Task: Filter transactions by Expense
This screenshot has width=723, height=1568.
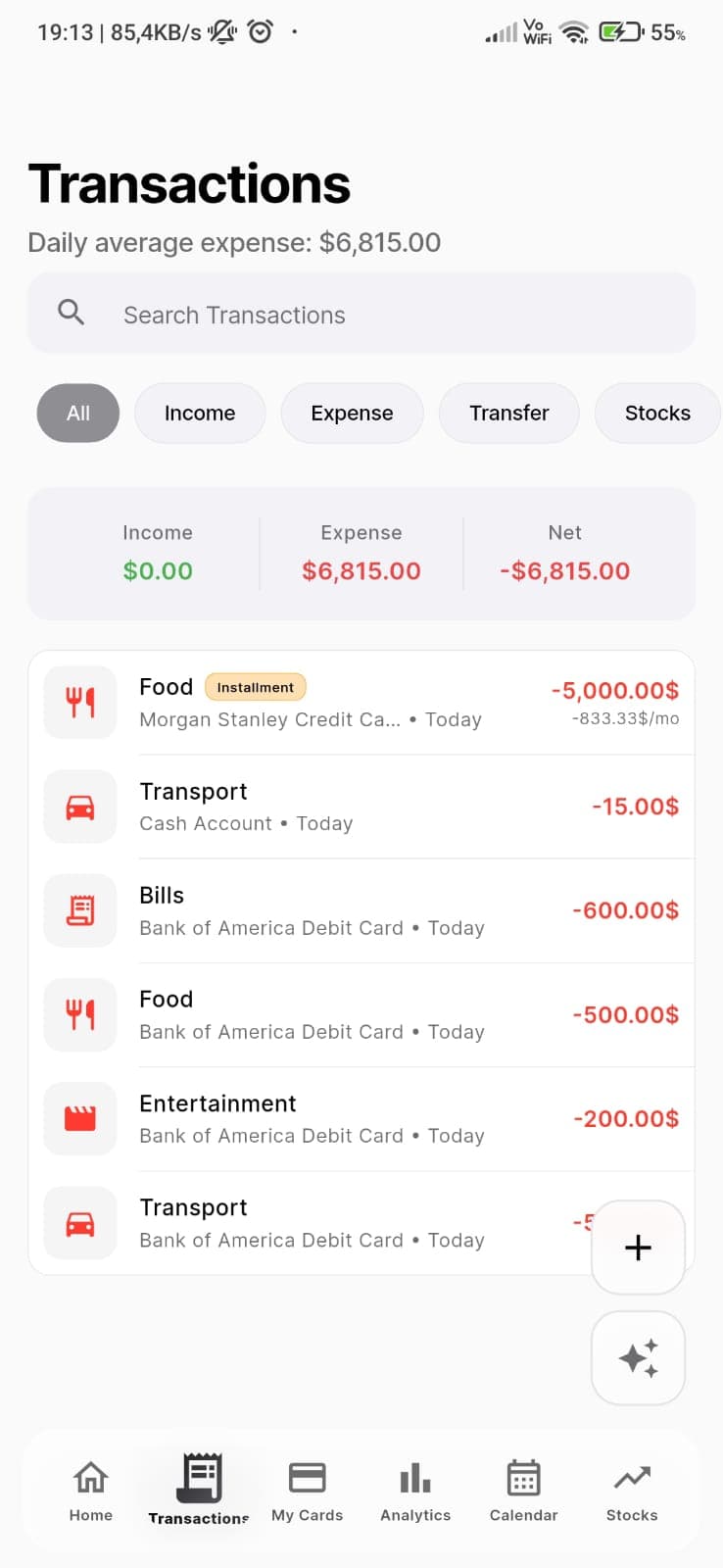Action: tap(352, 414)
